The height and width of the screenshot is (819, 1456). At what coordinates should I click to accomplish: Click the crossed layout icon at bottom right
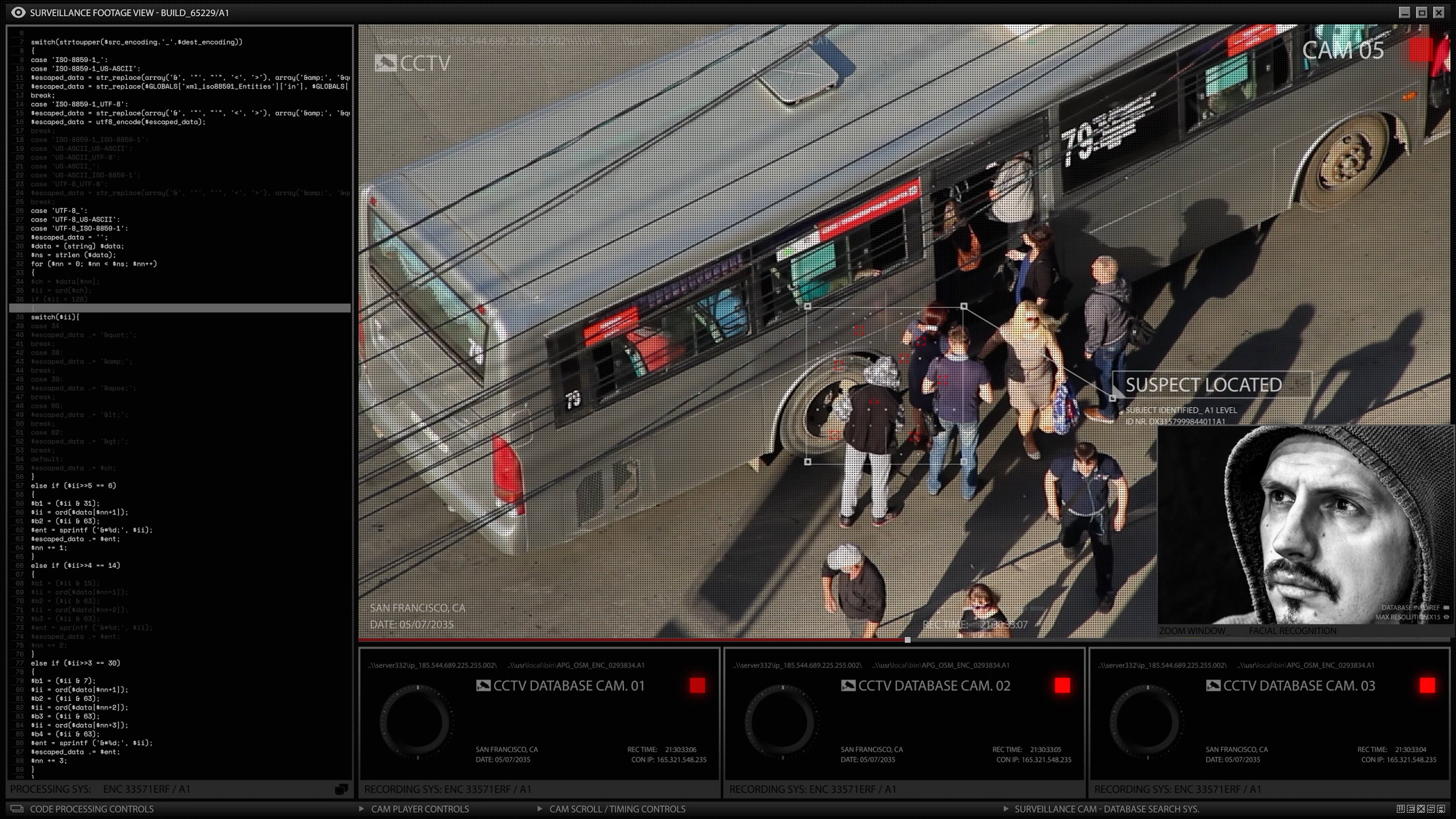(1421, 809)
